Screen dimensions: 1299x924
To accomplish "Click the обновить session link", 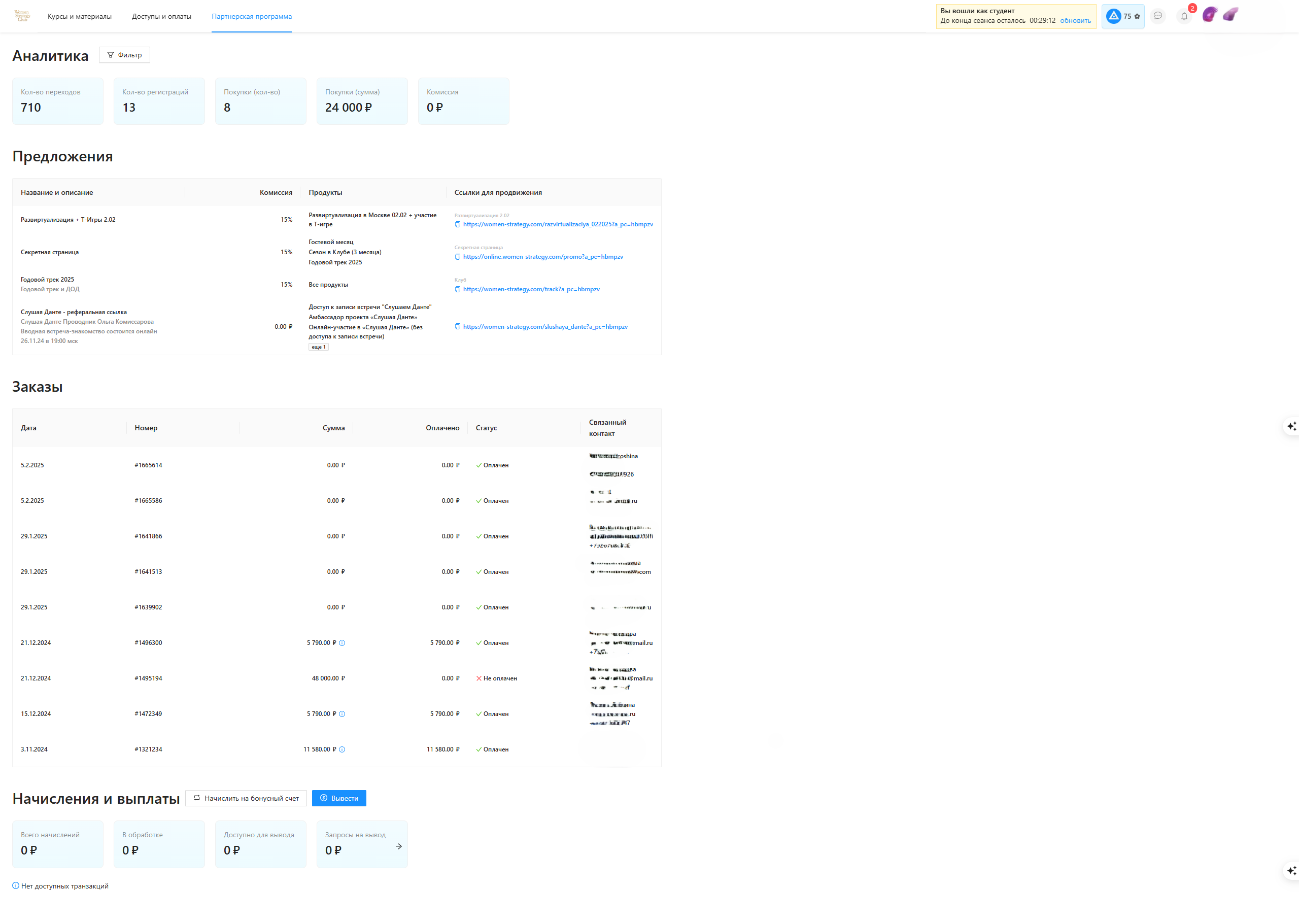I will tap(1075, 20).
